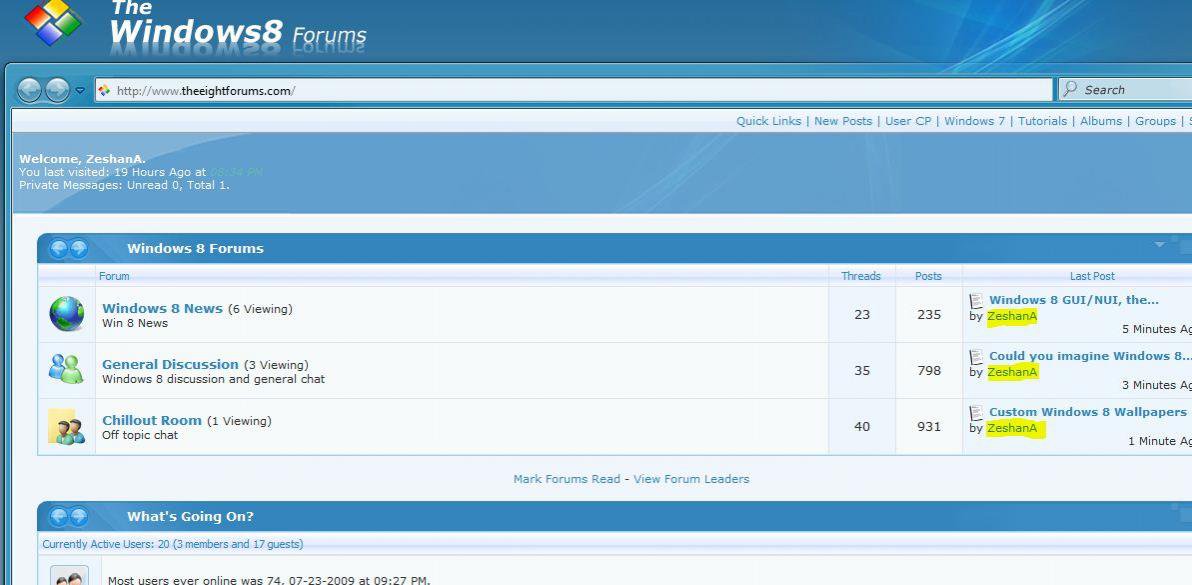Open the Tutorials nav link

[1042, 121]
